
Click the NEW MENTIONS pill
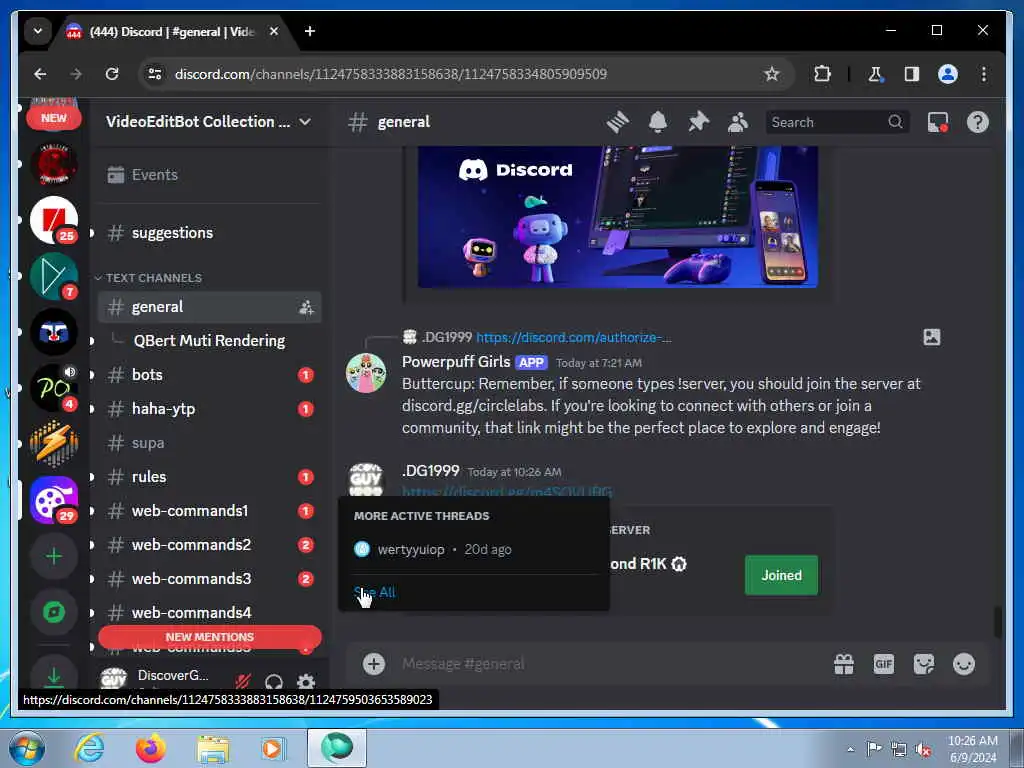pyautogui.click(x=210, y=637)
